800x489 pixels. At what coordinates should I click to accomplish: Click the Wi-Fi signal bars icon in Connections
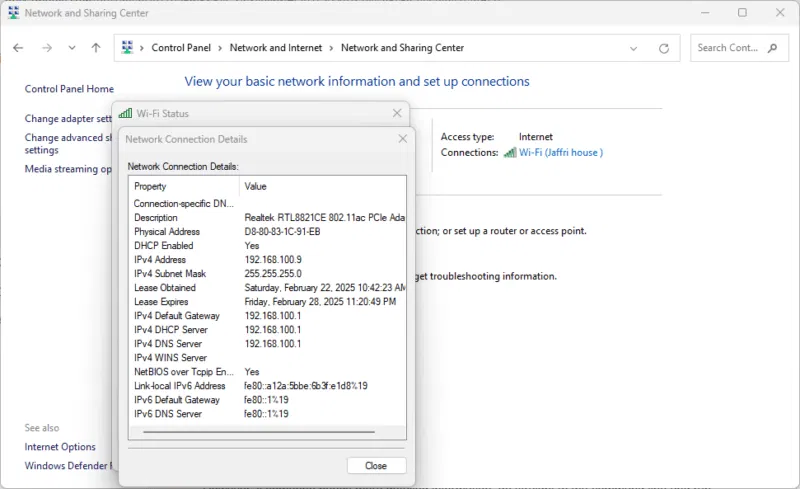510,153
